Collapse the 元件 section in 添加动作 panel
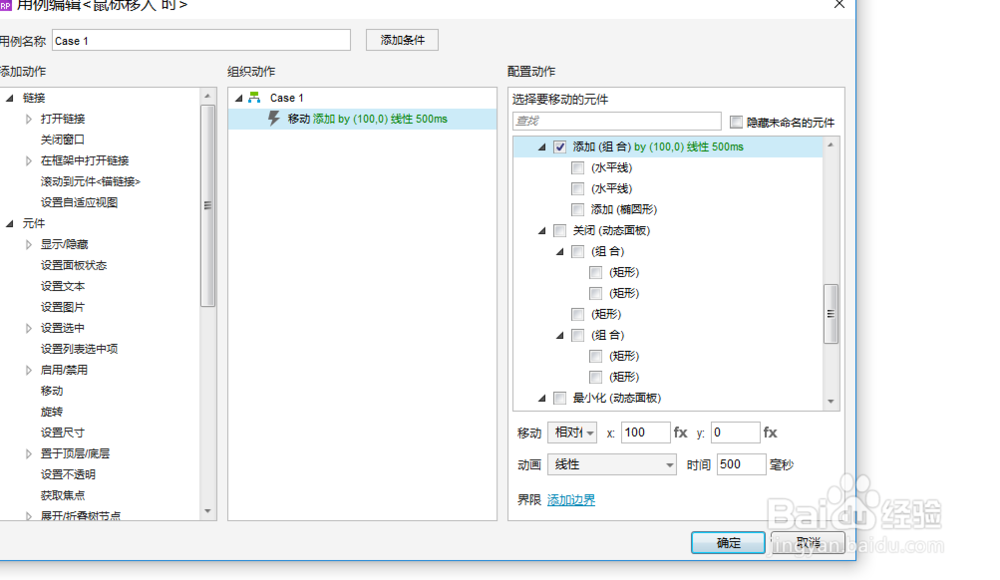The image size is (1000, 580). point(8,222)
